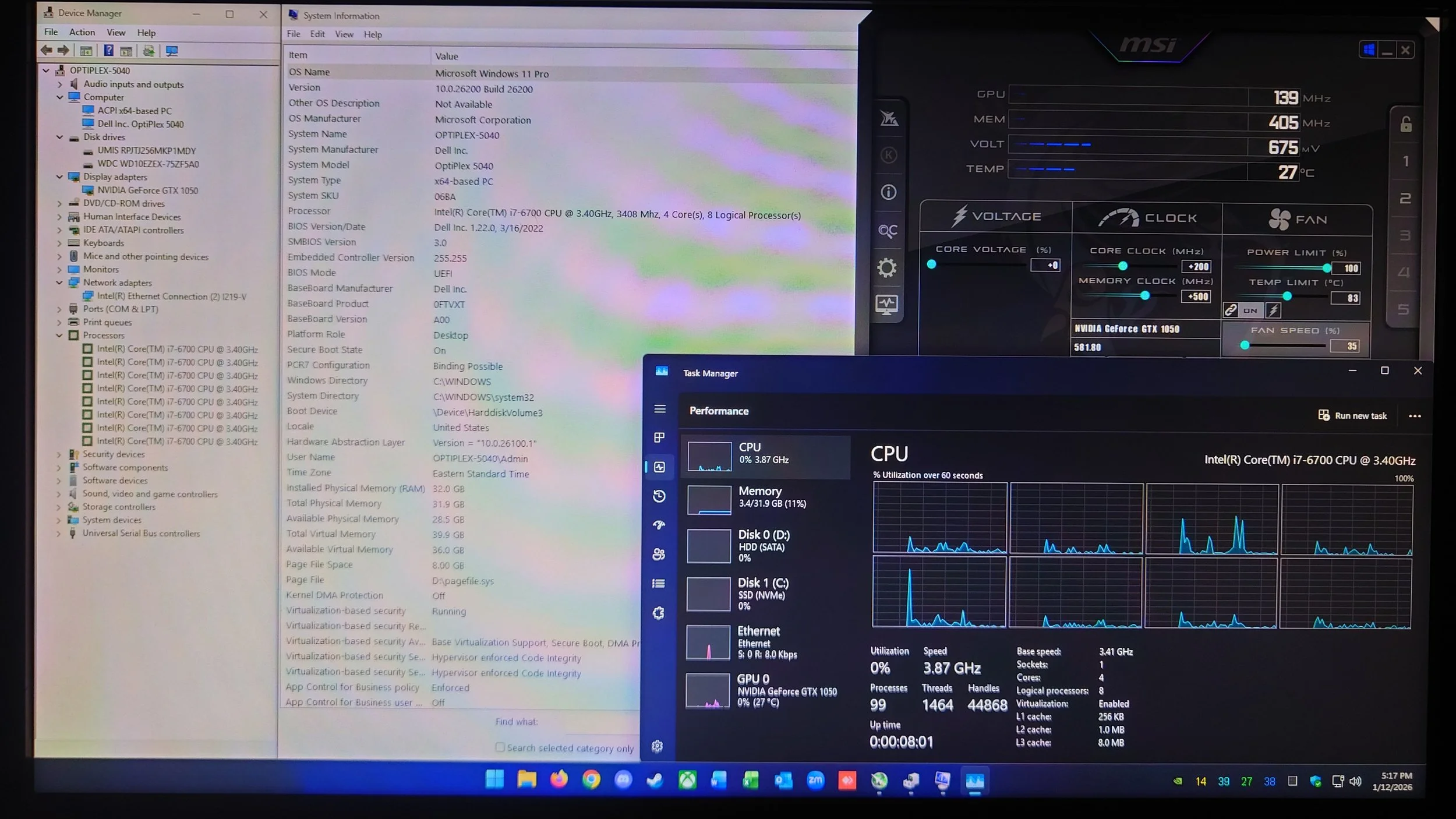The image size is (1456, 819).
Task: Expand Security devices in Device Manager
Action: pos(59,454)
